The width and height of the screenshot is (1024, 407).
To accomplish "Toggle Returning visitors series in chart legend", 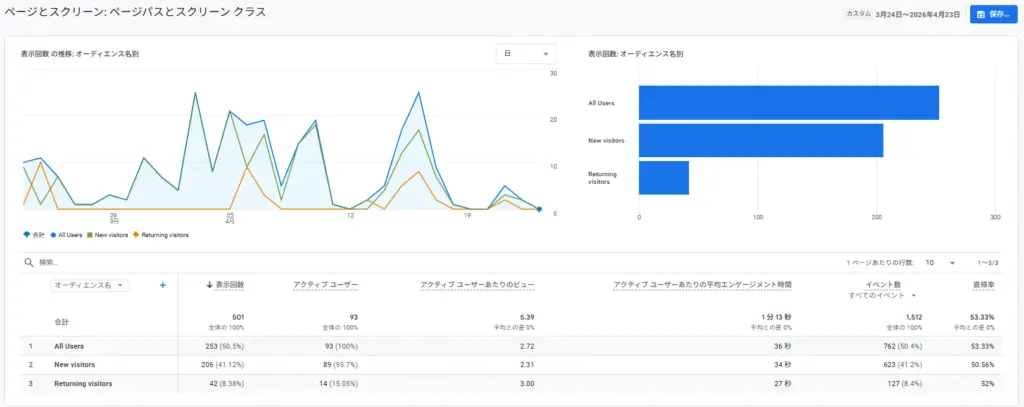I will (160, 235).
